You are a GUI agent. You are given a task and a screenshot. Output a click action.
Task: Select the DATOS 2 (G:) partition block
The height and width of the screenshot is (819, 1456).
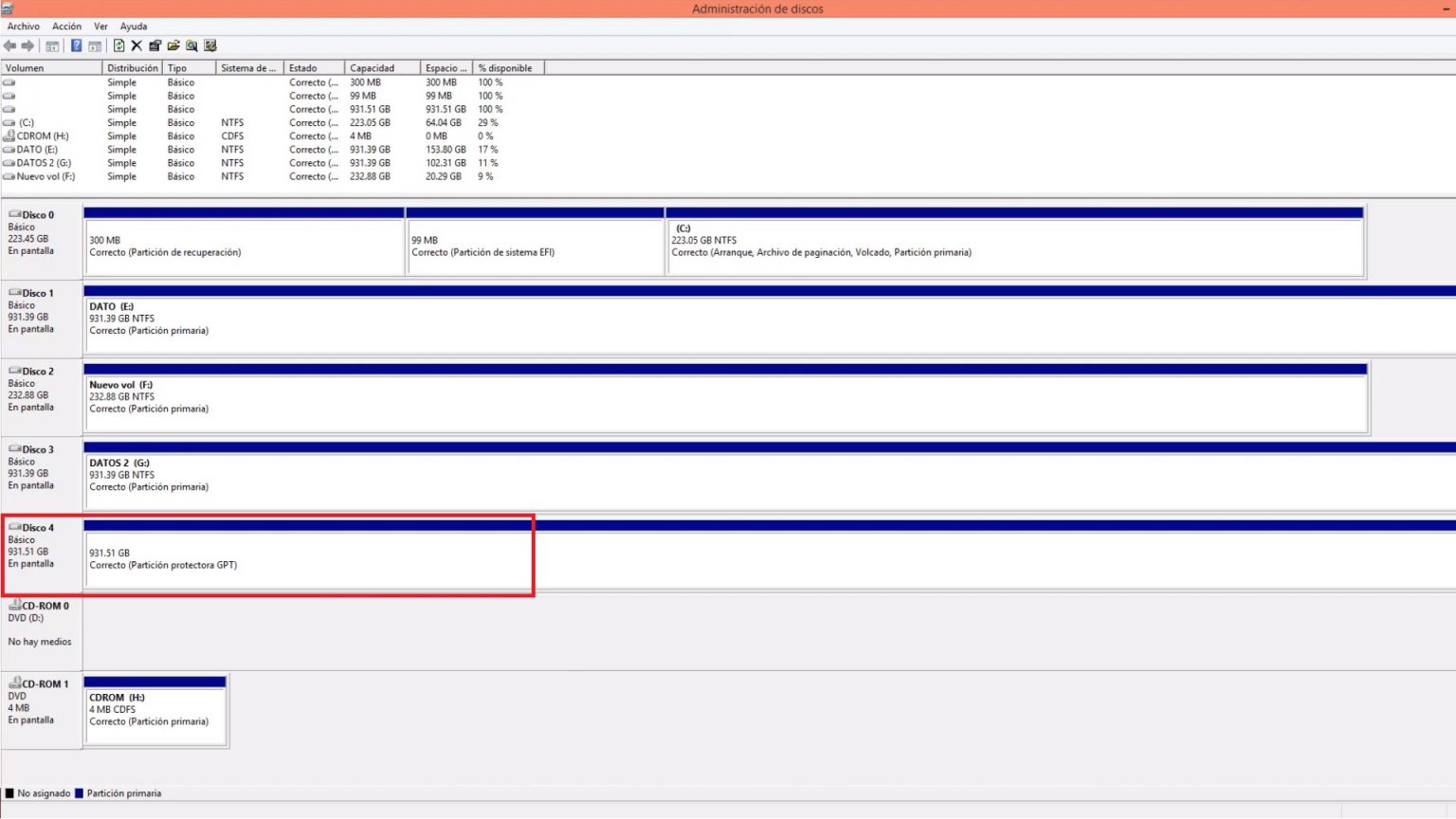tap(770, 476)
